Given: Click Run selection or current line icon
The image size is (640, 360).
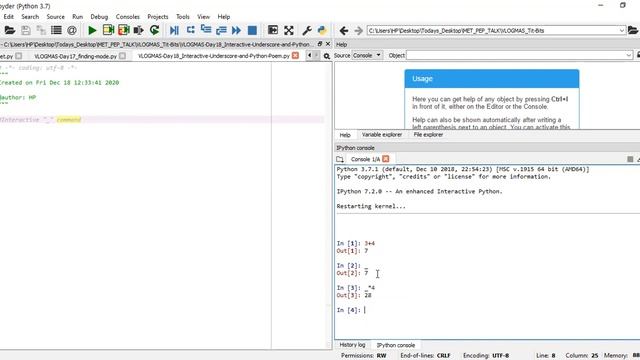Looking at the screenshot, I should [x=139, y=30].
